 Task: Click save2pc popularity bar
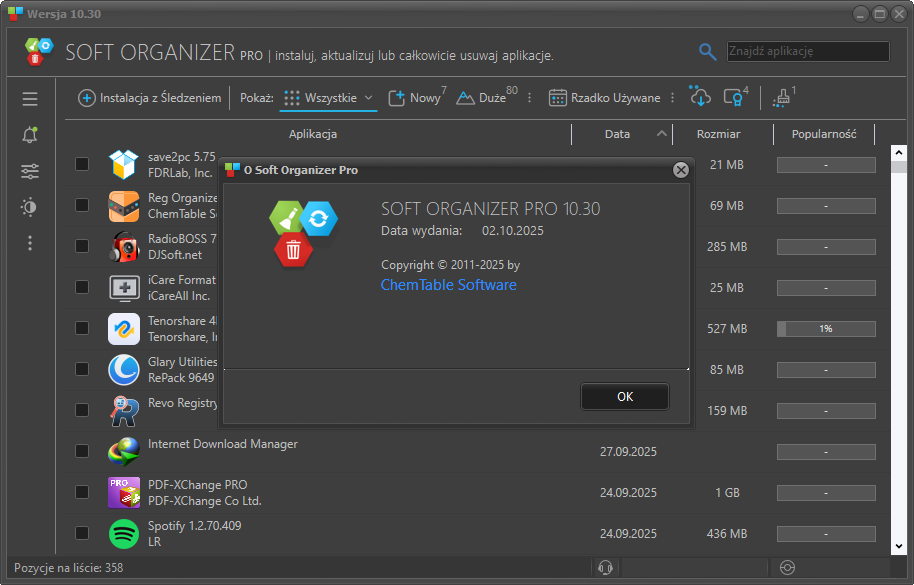click(826, 165)
